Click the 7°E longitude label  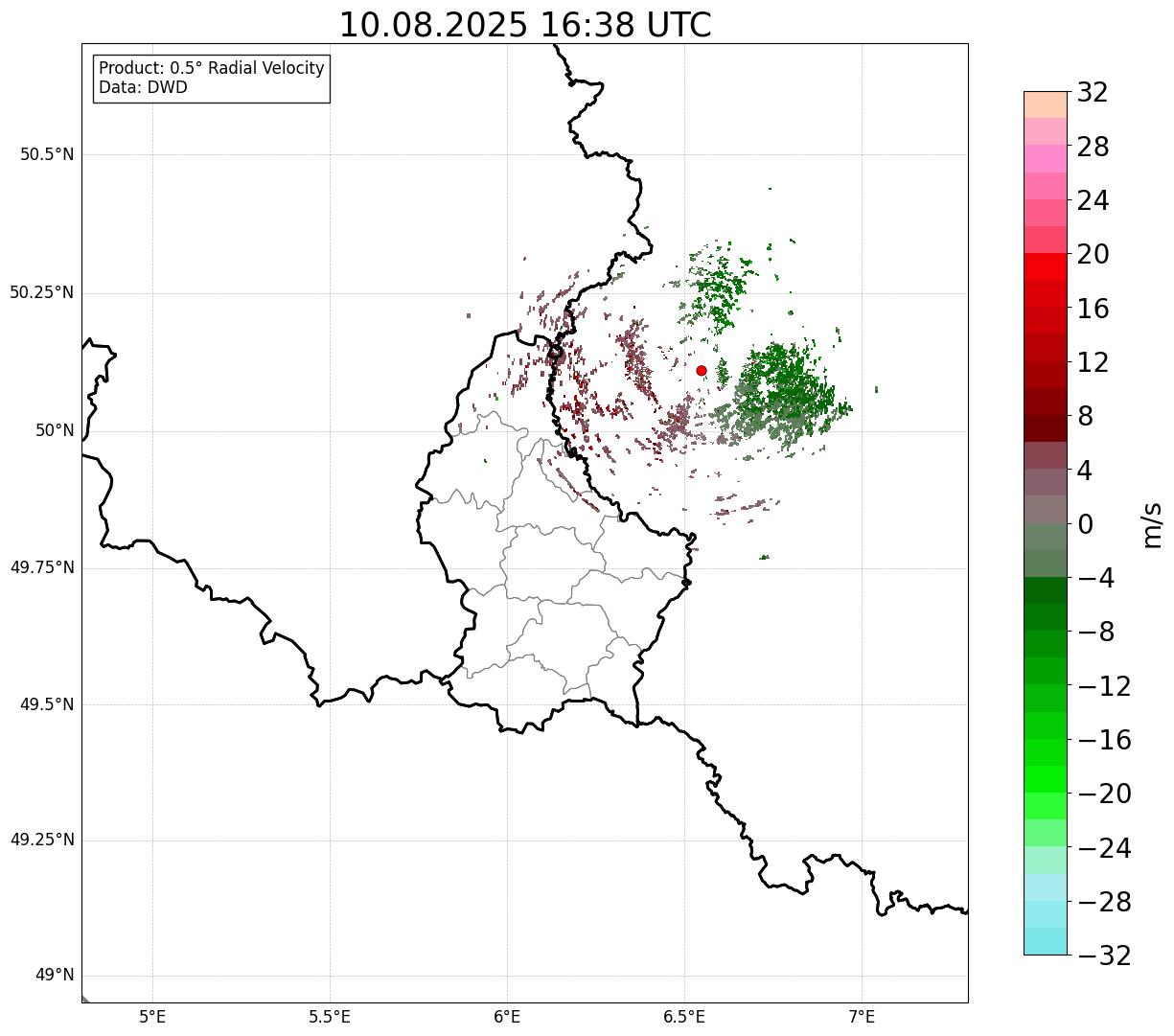point(863,1017)
